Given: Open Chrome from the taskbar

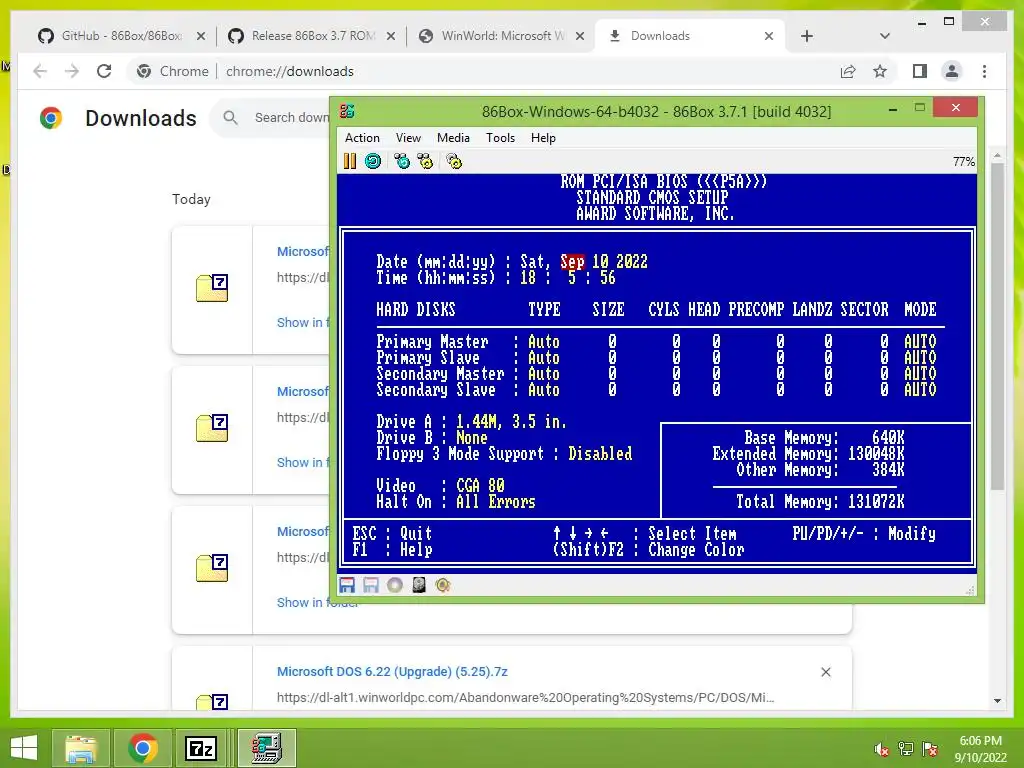Looking at the screenshot, I should tap(142, 748).
